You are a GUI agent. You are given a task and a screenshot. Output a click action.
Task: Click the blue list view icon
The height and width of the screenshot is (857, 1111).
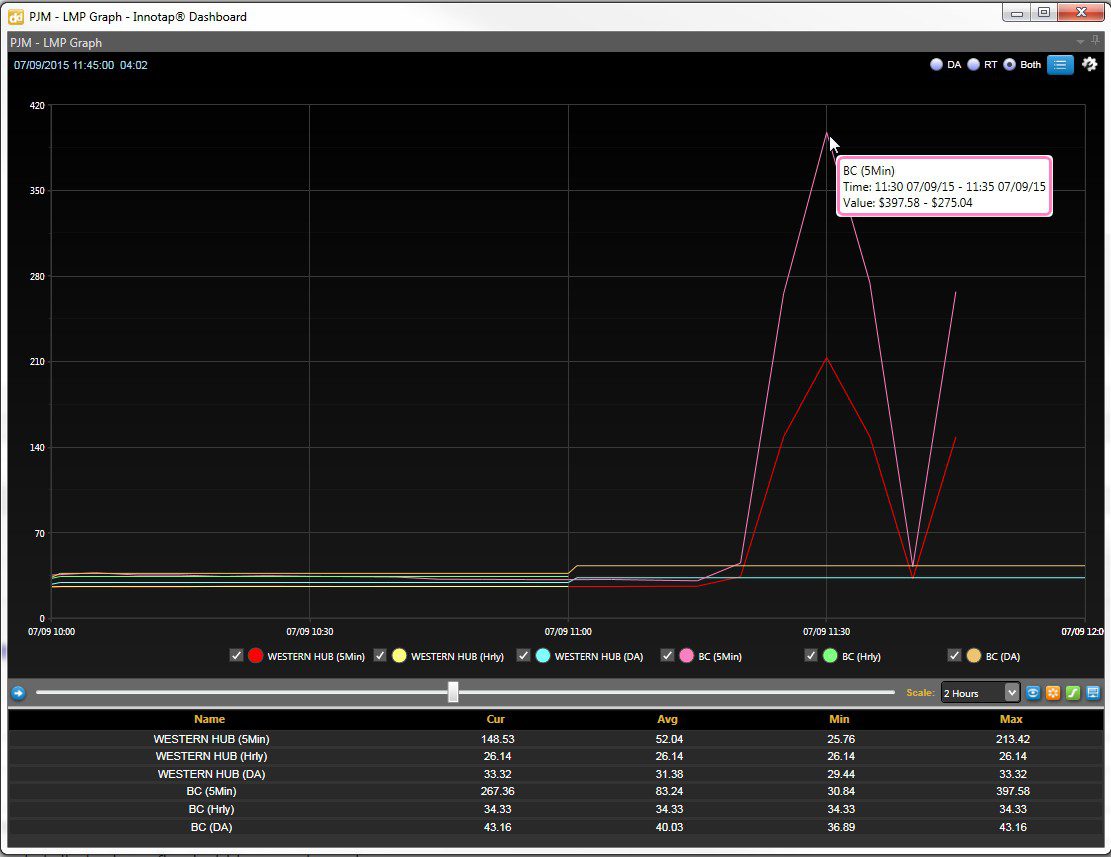click(1060, 64)
